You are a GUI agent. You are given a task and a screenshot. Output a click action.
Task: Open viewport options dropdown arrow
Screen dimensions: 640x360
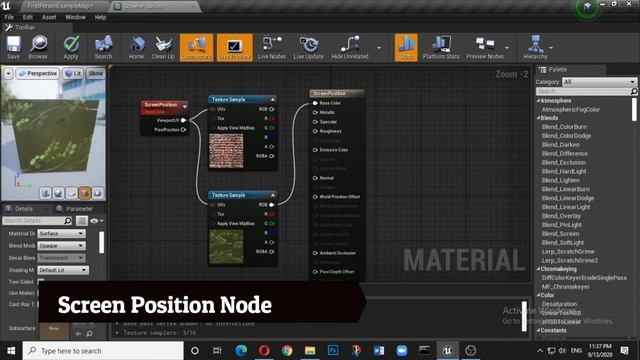8,73
